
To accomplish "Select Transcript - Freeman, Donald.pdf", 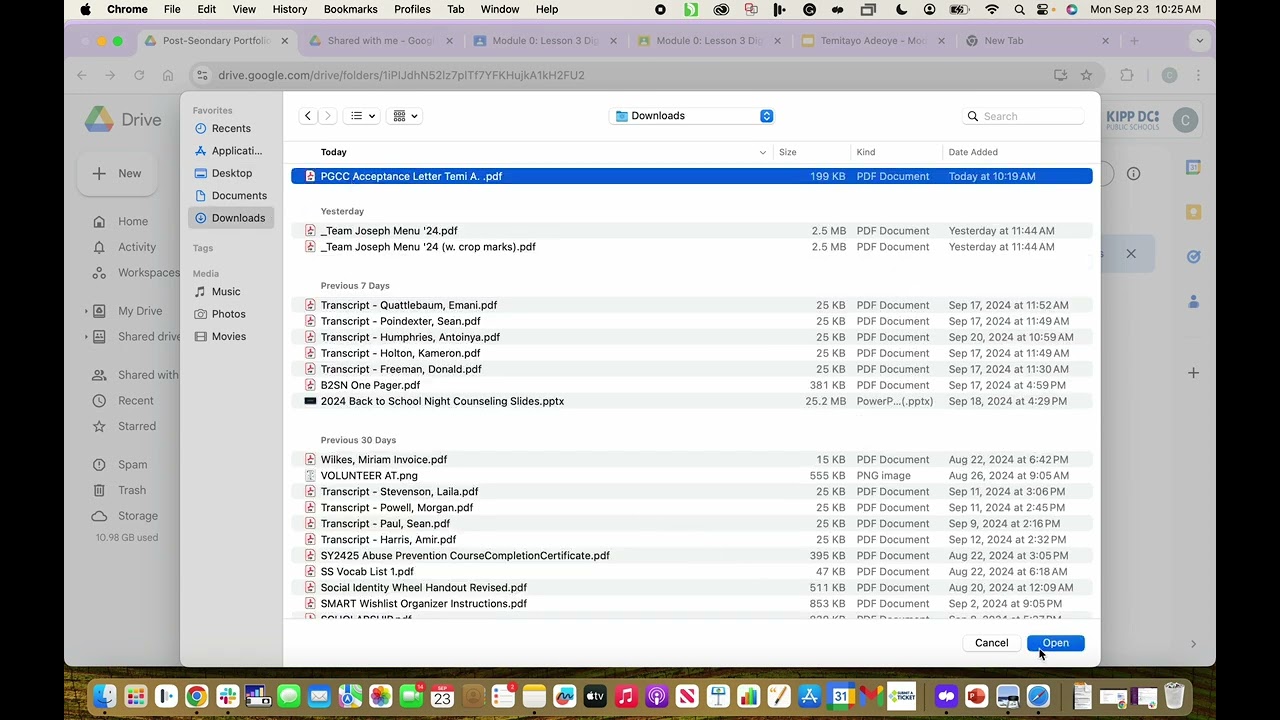I will coord(691,369).
